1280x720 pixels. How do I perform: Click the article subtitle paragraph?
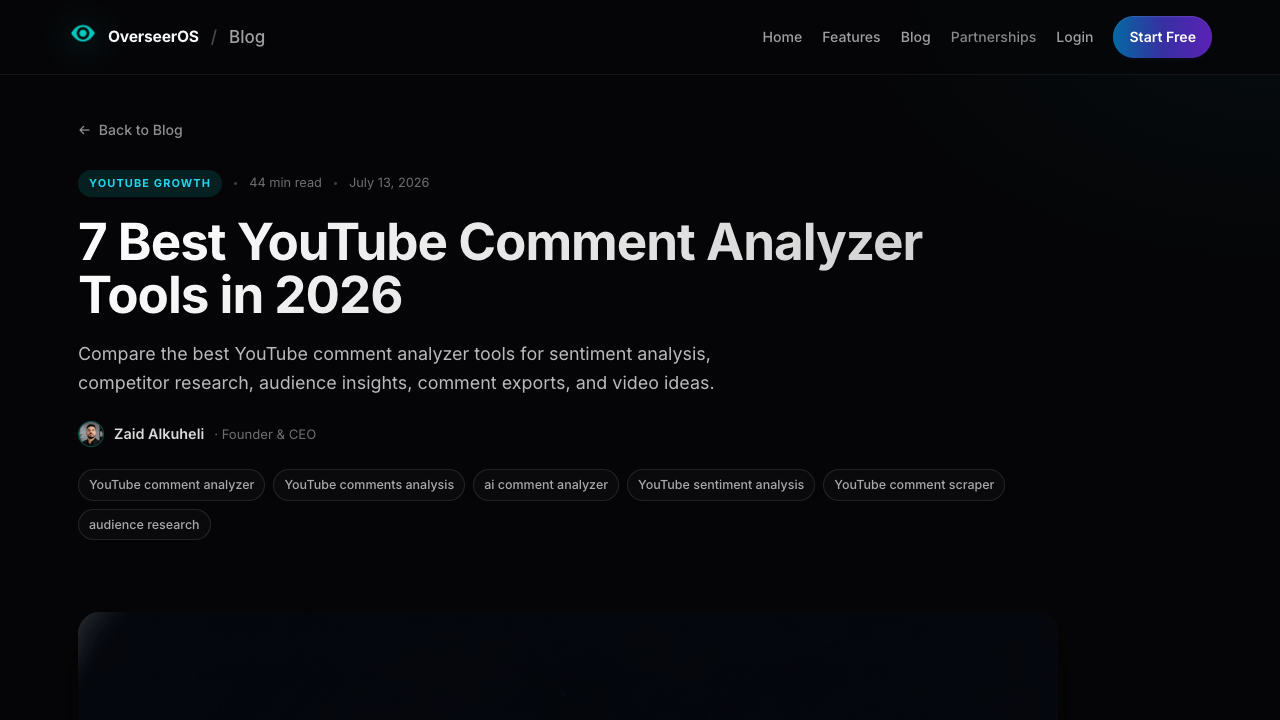(396, 368)
